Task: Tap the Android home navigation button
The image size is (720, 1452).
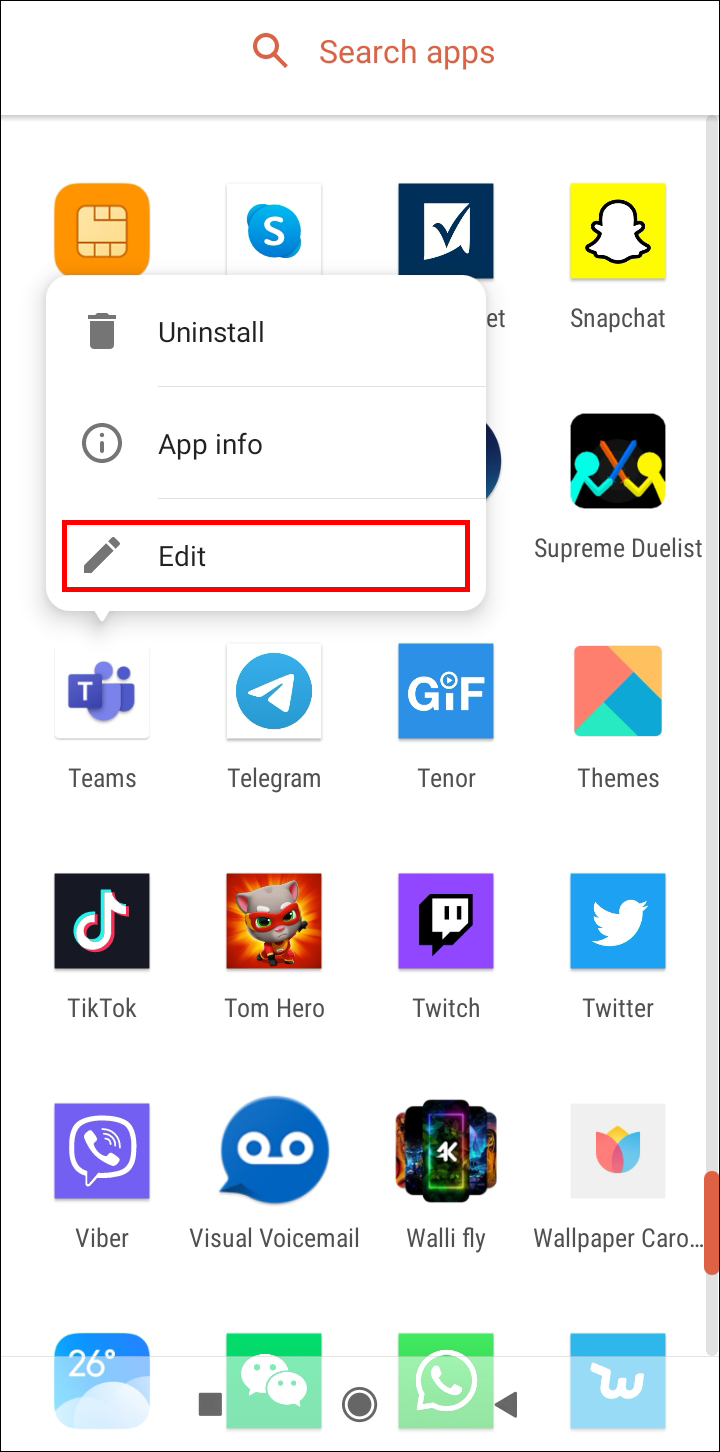Action: (x=358, y=1405)
